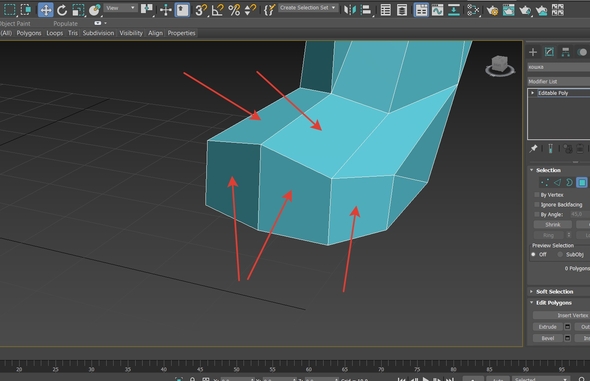
Task: Enable Ignore Backfacing checkbox
Action: pos(537,205)
